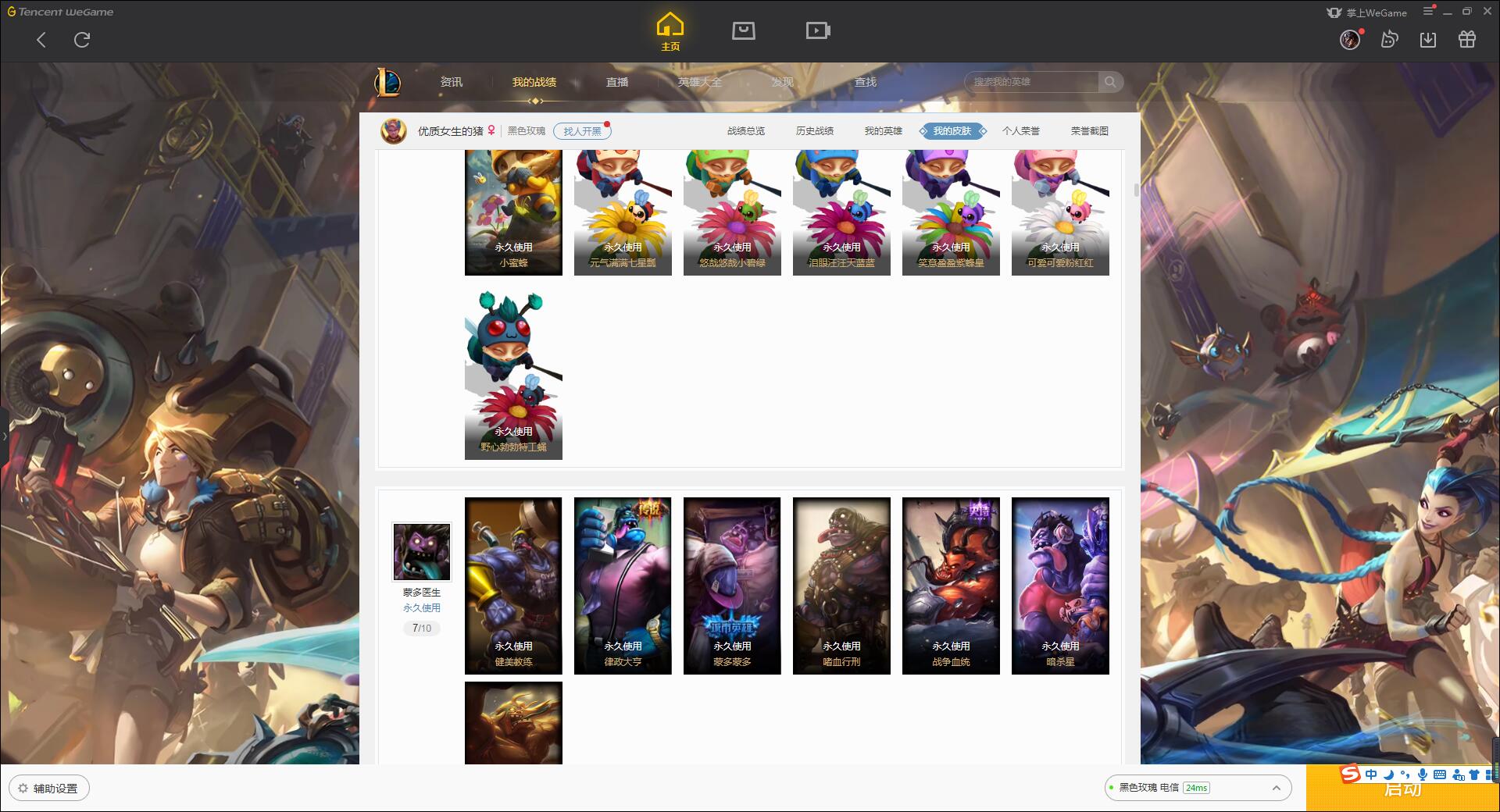This screenshot has width=1500, height=812.
Task: Click the 黑色玫瑰 server label by username
Action: click(527, 131)
